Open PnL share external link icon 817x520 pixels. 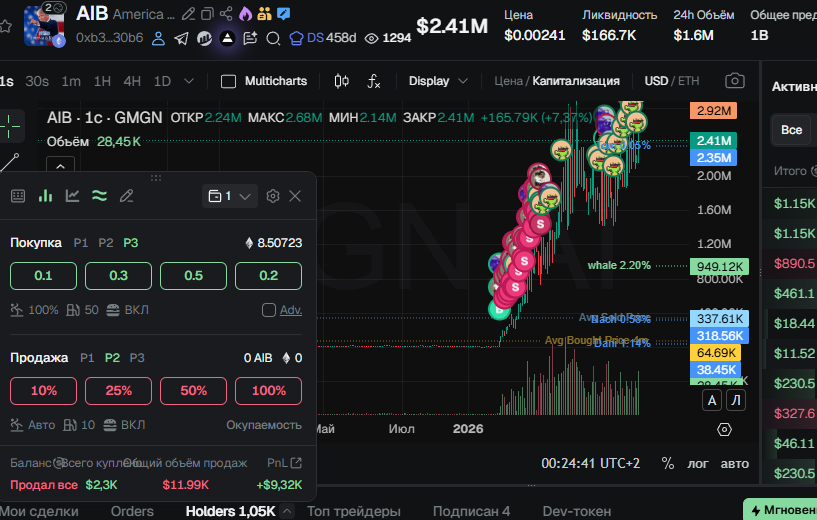[296, 463]
